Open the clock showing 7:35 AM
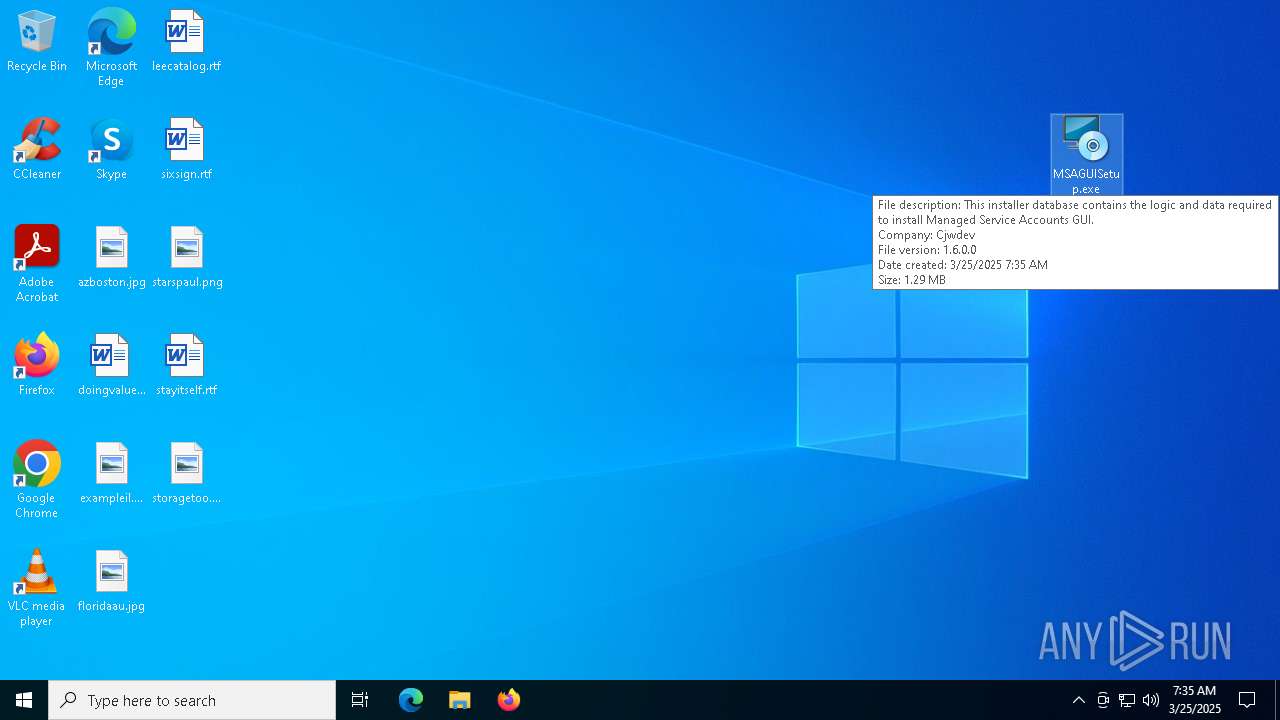Viewport: 1280px width, 720px height. [1195, 700]
